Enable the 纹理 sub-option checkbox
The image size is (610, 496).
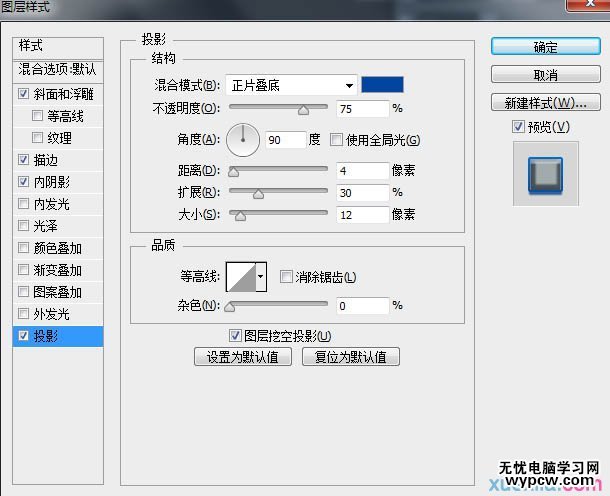[37, 137]
